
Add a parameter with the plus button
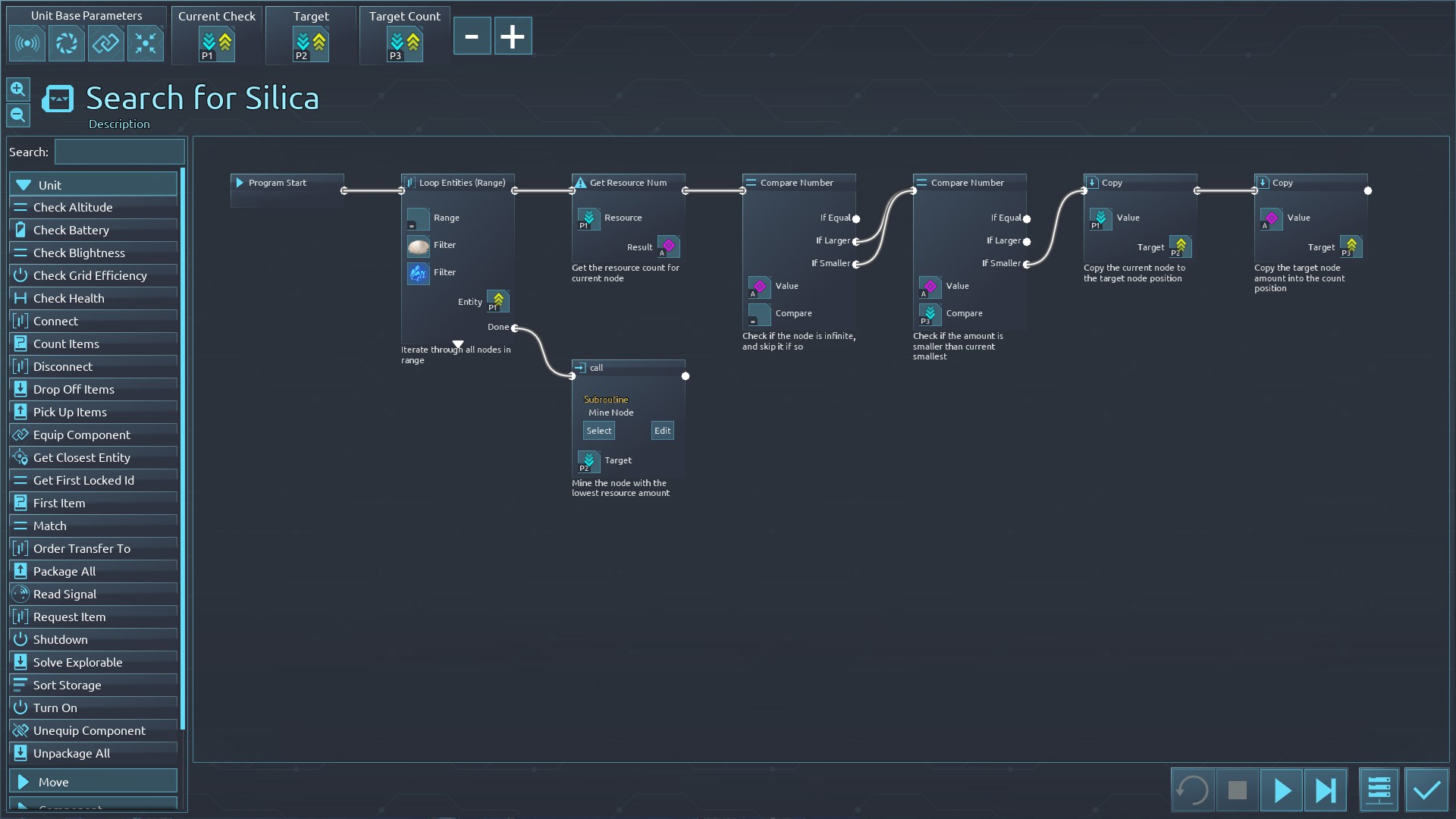pos(513,36)
